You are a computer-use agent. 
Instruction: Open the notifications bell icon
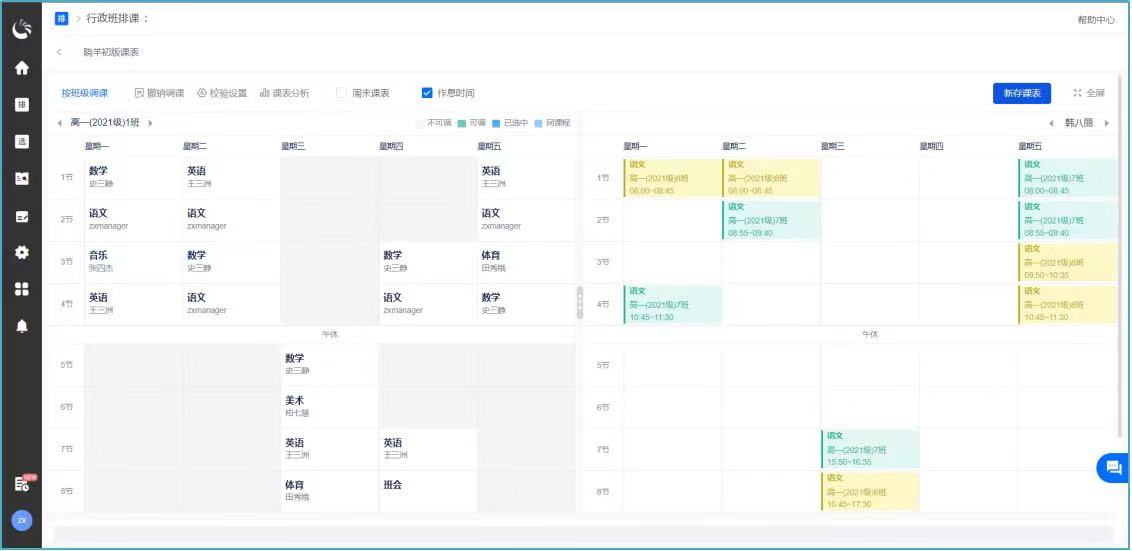[21, 326]
